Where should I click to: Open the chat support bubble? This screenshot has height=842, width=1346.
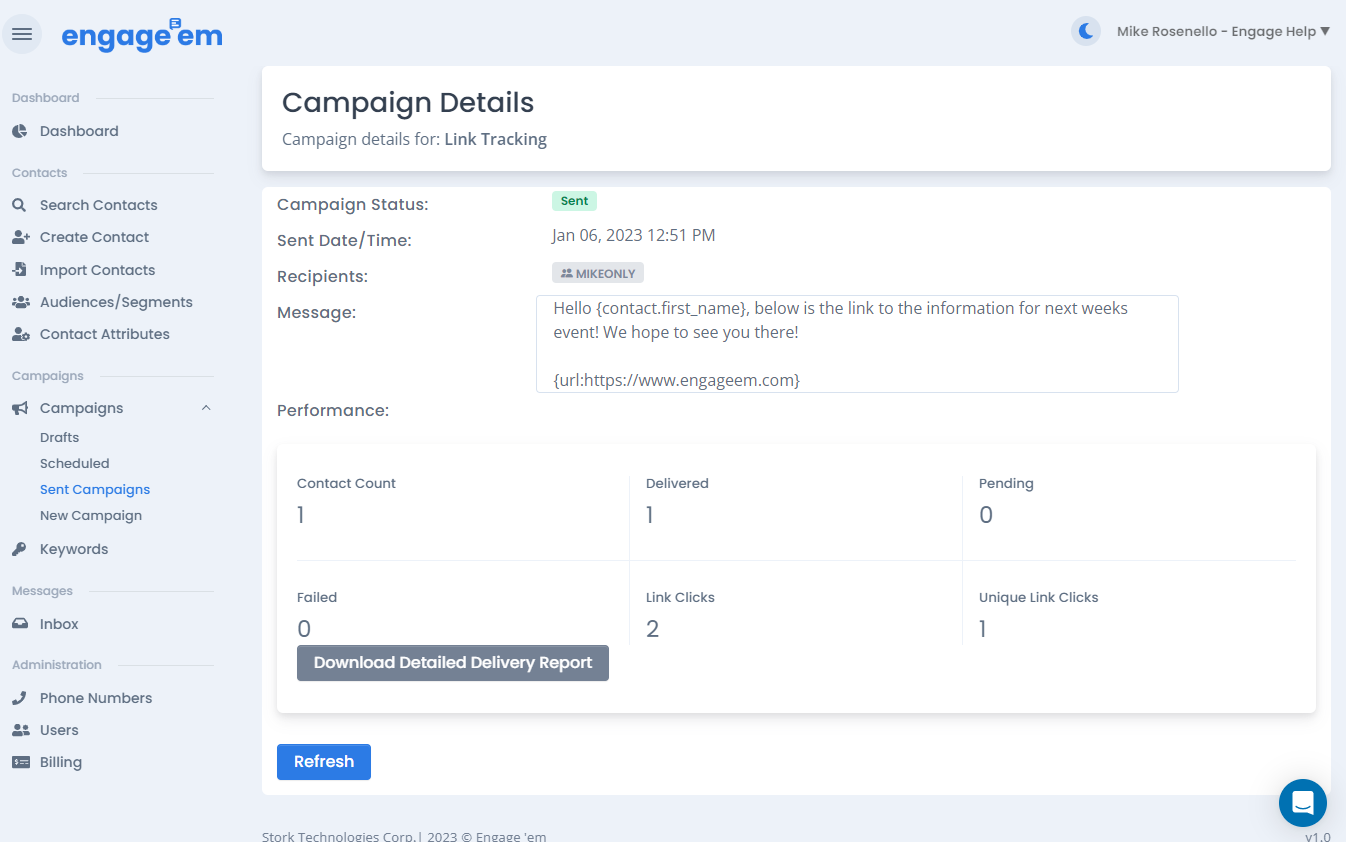coord(1302,802)
